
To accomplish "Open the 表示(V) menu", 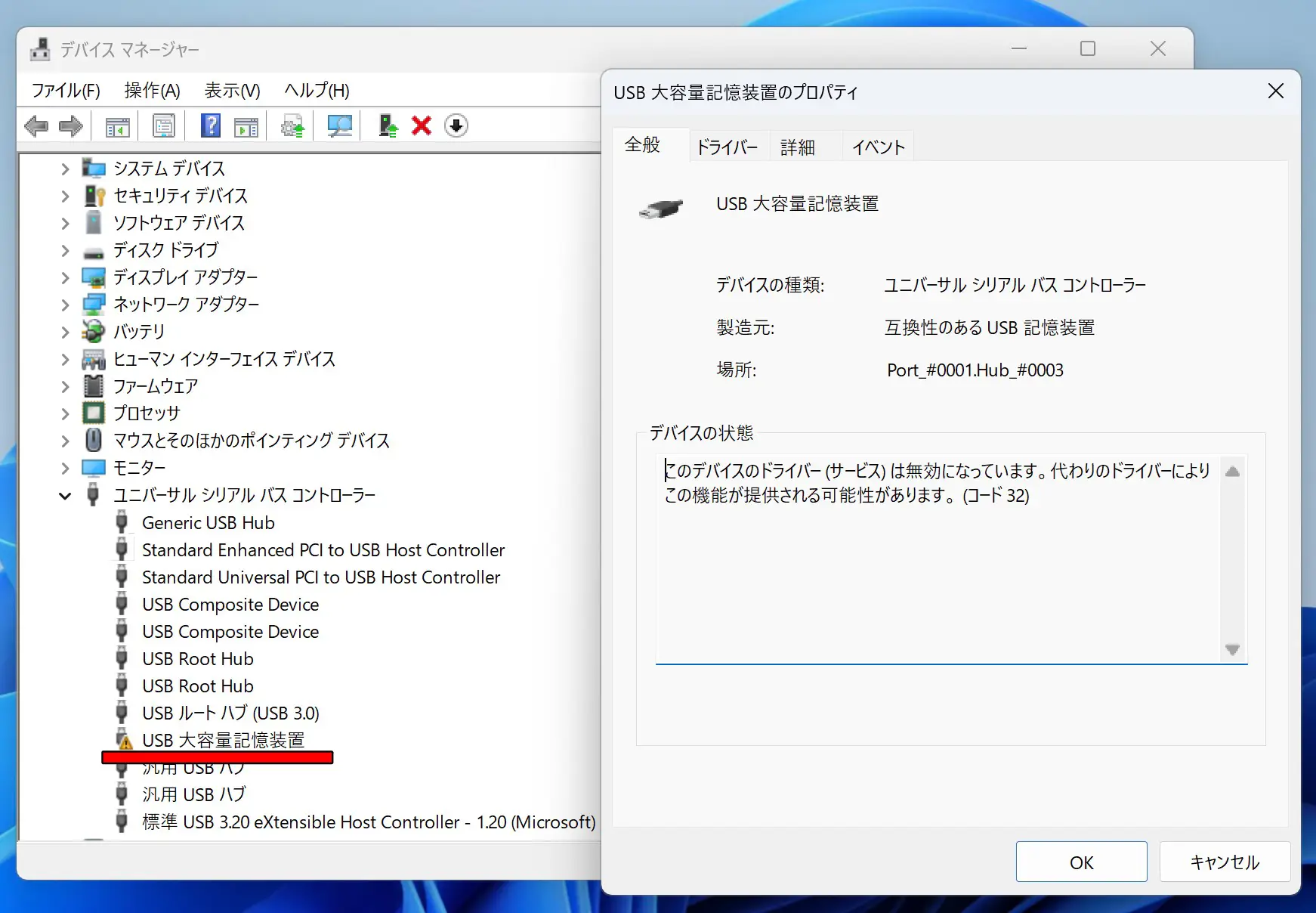I will pyautogui.click(x=231, y=91).
